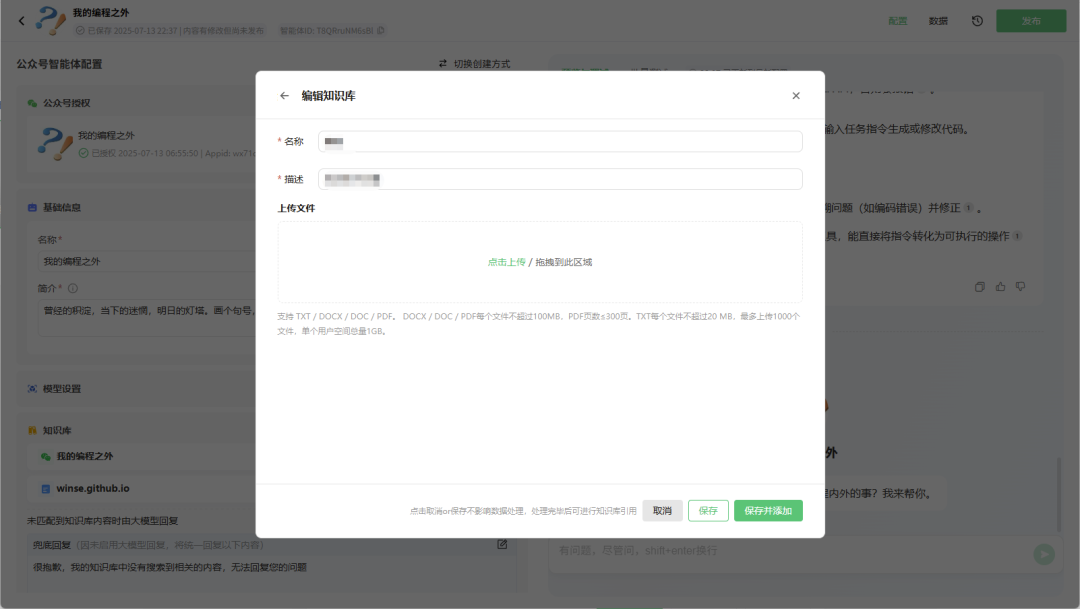The image size is (1080, 609).
Task: Click the 保存并添加 button
Action: point(768,510)
